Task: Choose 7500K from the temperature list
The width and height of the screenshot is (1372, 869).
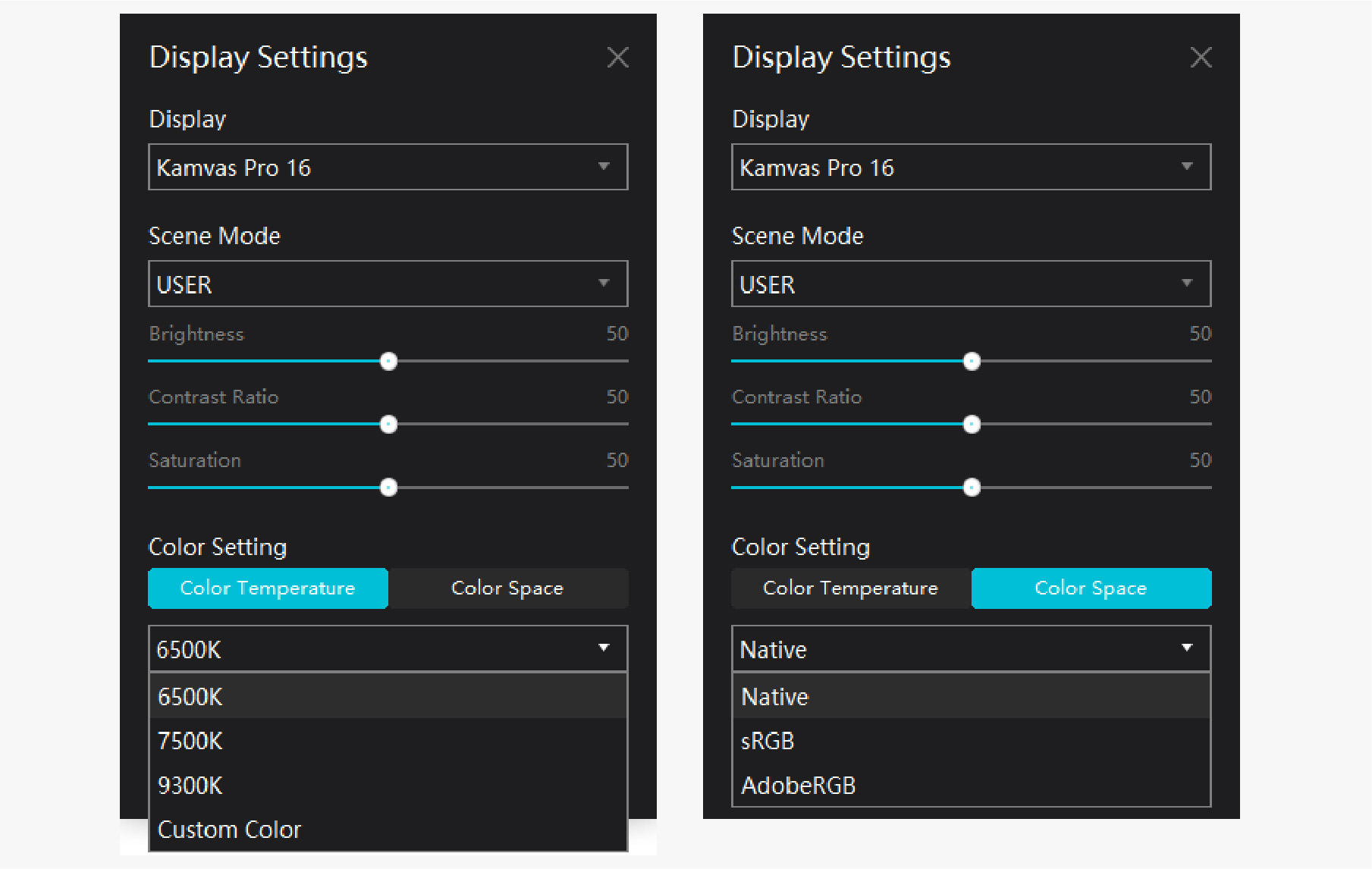Action: (x=388, y=741)
